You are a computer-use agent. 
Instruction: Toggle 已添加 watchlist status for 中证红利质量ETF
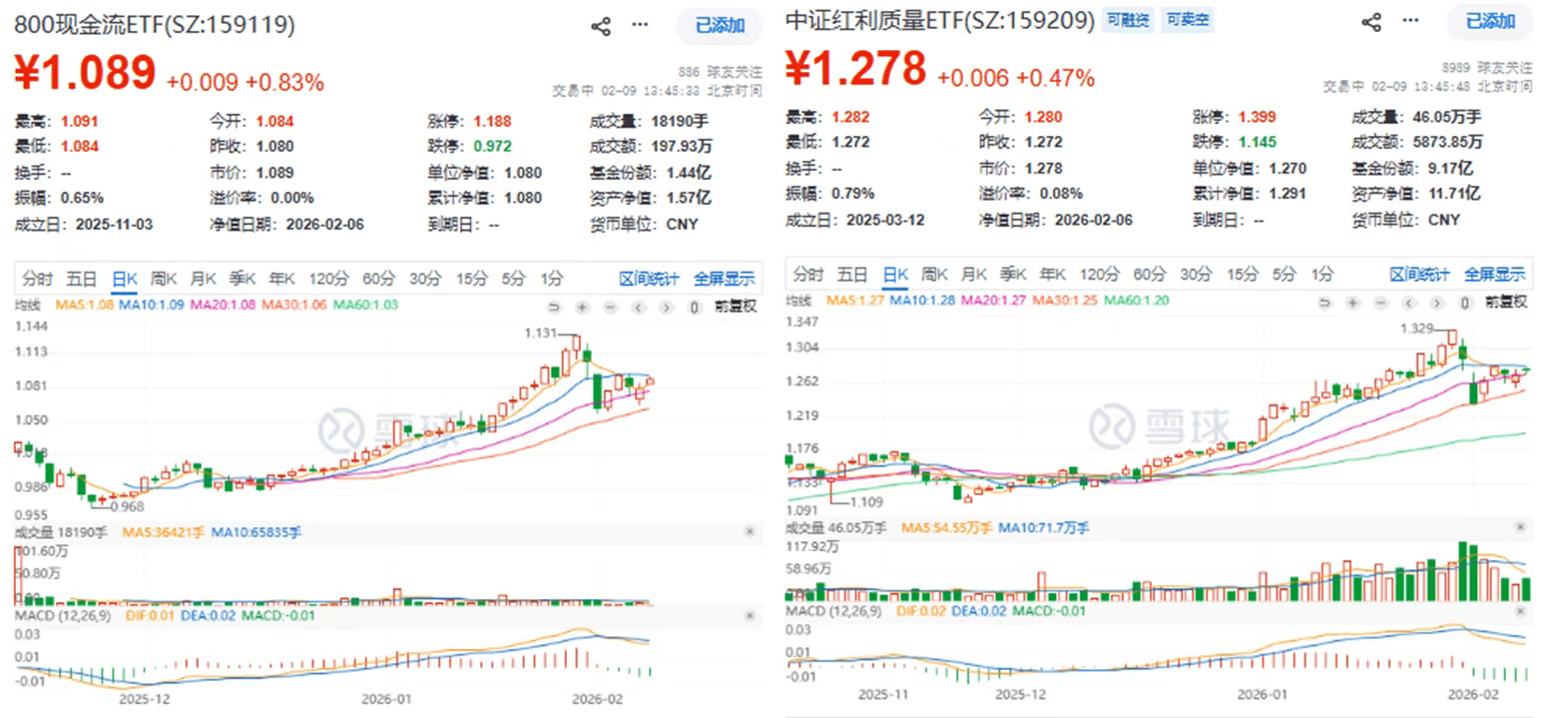1490,21
